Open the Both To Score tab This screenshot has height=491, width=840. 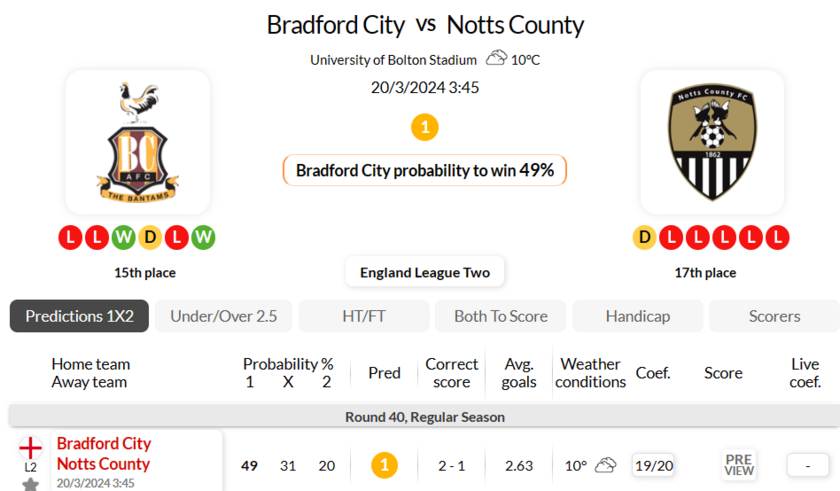coord(501,316)
